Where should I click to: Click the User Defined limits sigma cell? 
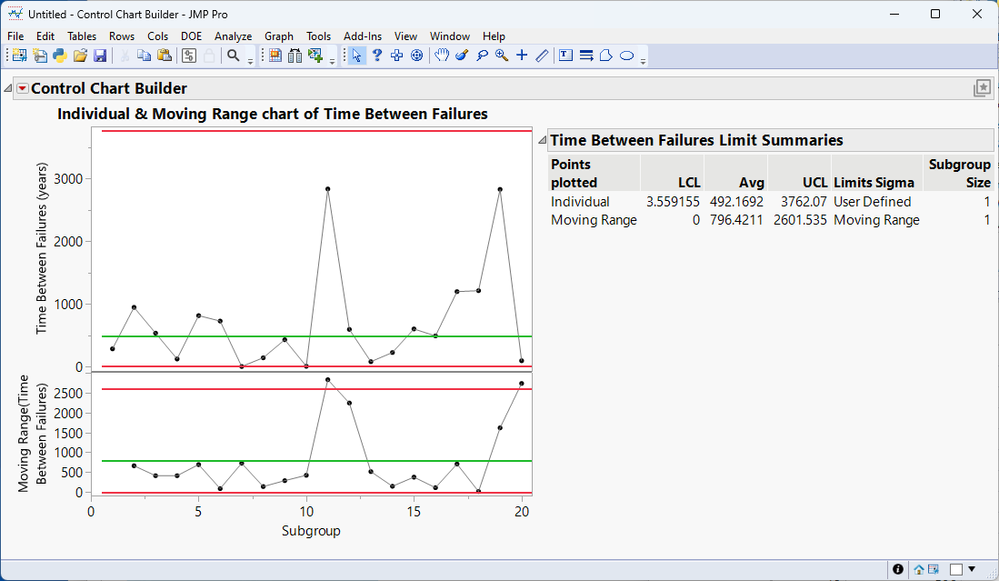point(872,202)
